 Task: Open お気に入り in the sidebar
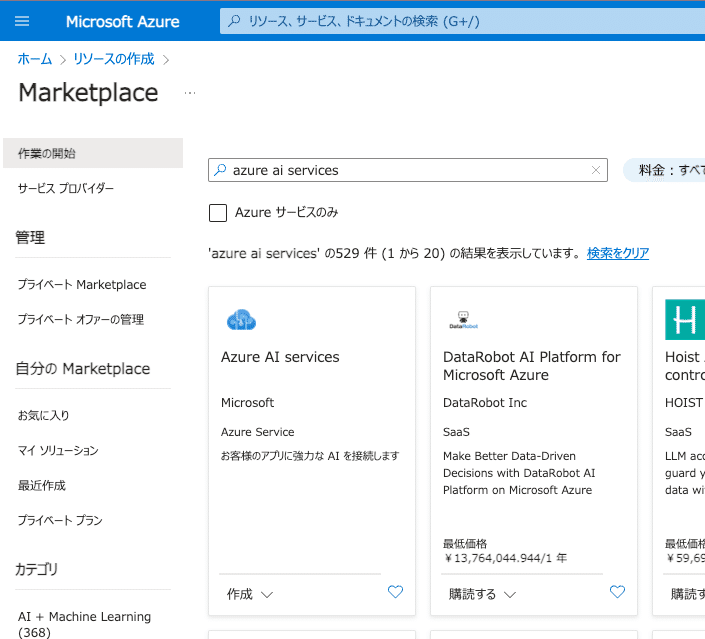pos(44,415)
